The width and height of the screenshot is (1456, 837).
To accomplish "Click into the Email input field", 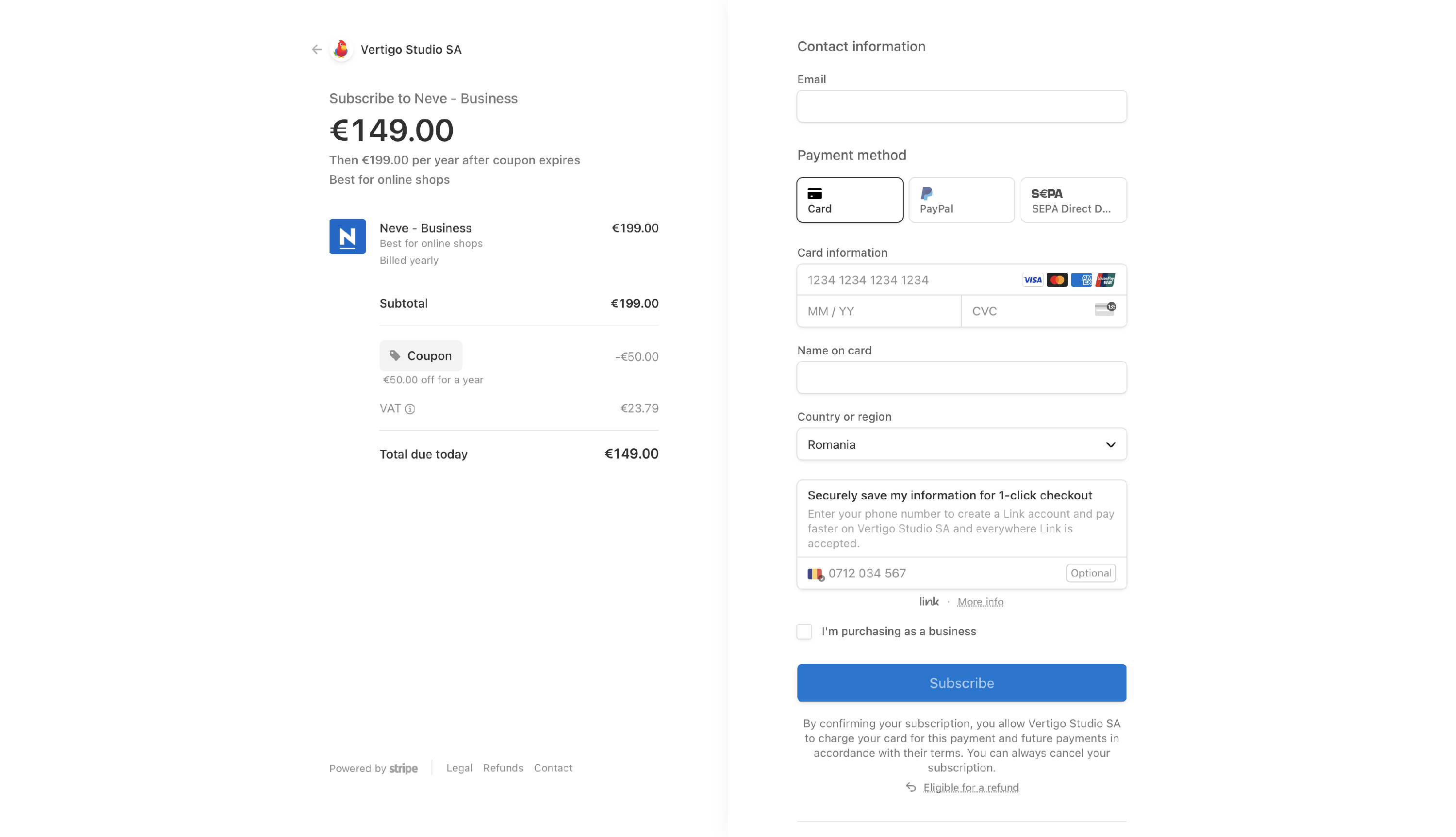I will [961, 106].
